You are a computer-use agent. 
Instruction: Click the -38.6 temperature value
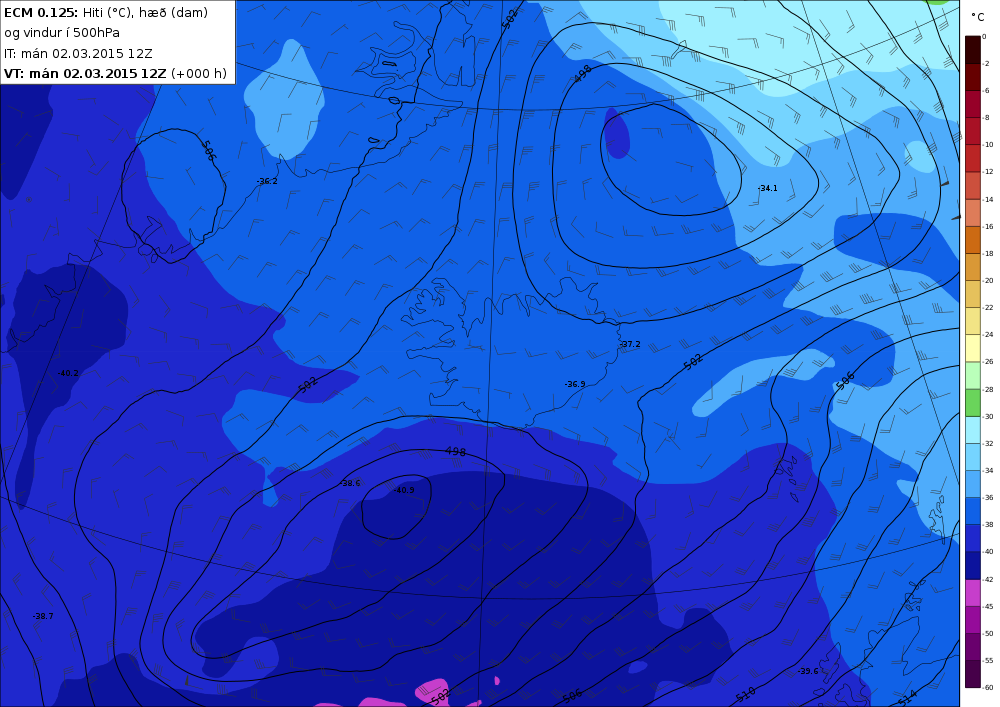[x=350, y=483]
